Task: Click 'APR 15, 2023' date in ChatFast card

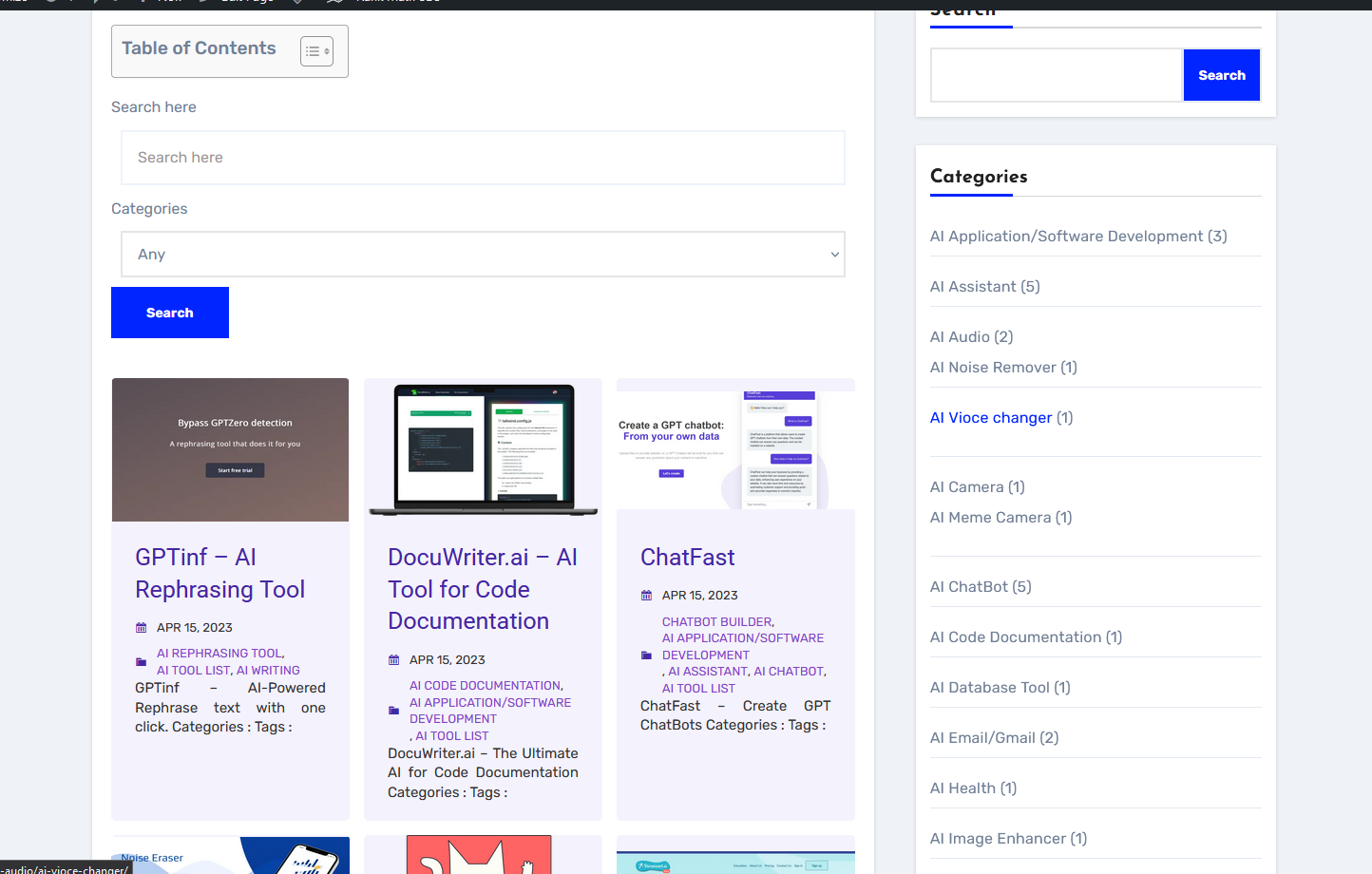Action: pyautogui.click(x=700, y=596)
